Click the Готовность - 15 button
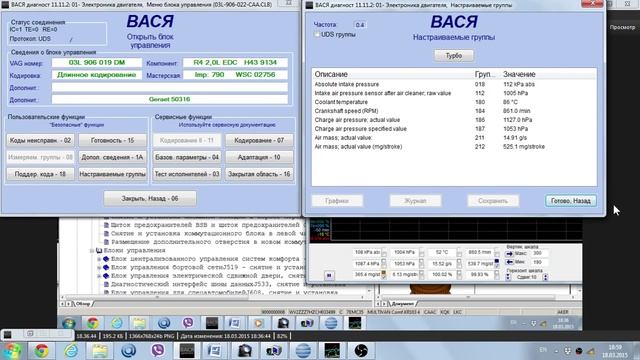This screenshot has height=360, width=640. pyautogui.click(x=112, y=140)
